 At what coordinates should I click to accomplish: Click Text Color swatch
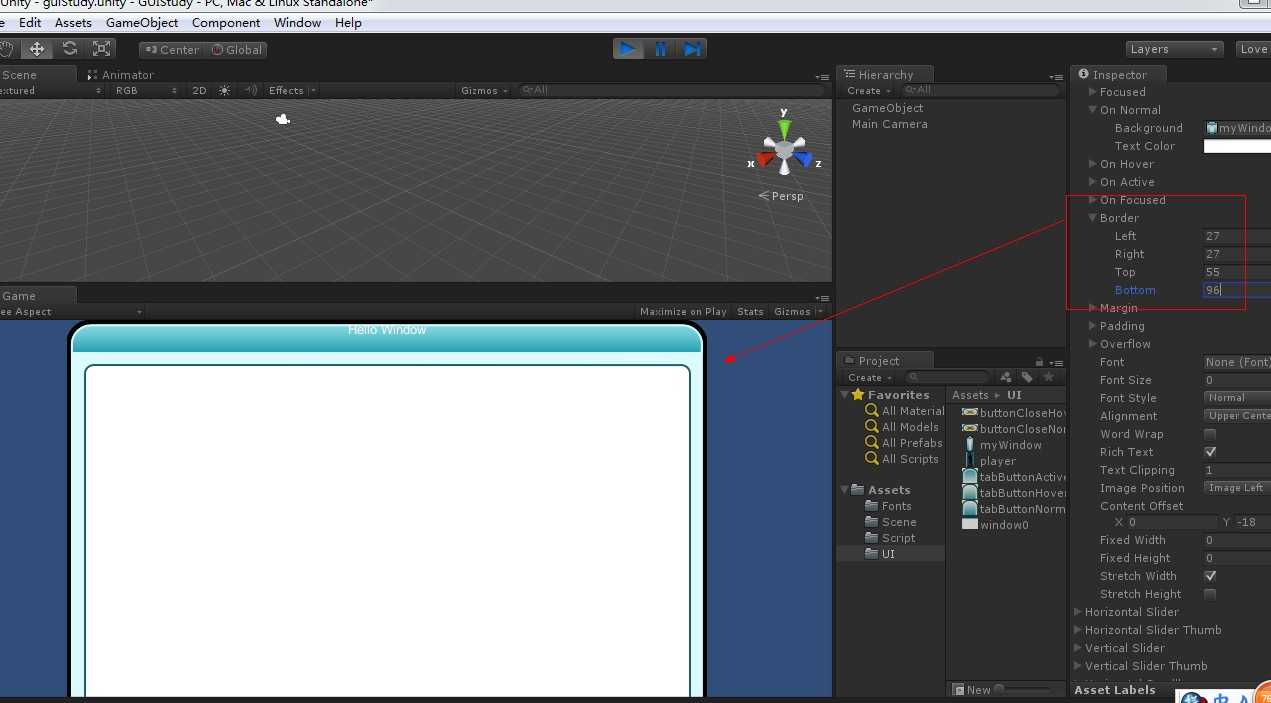[x=1237, y=146]
